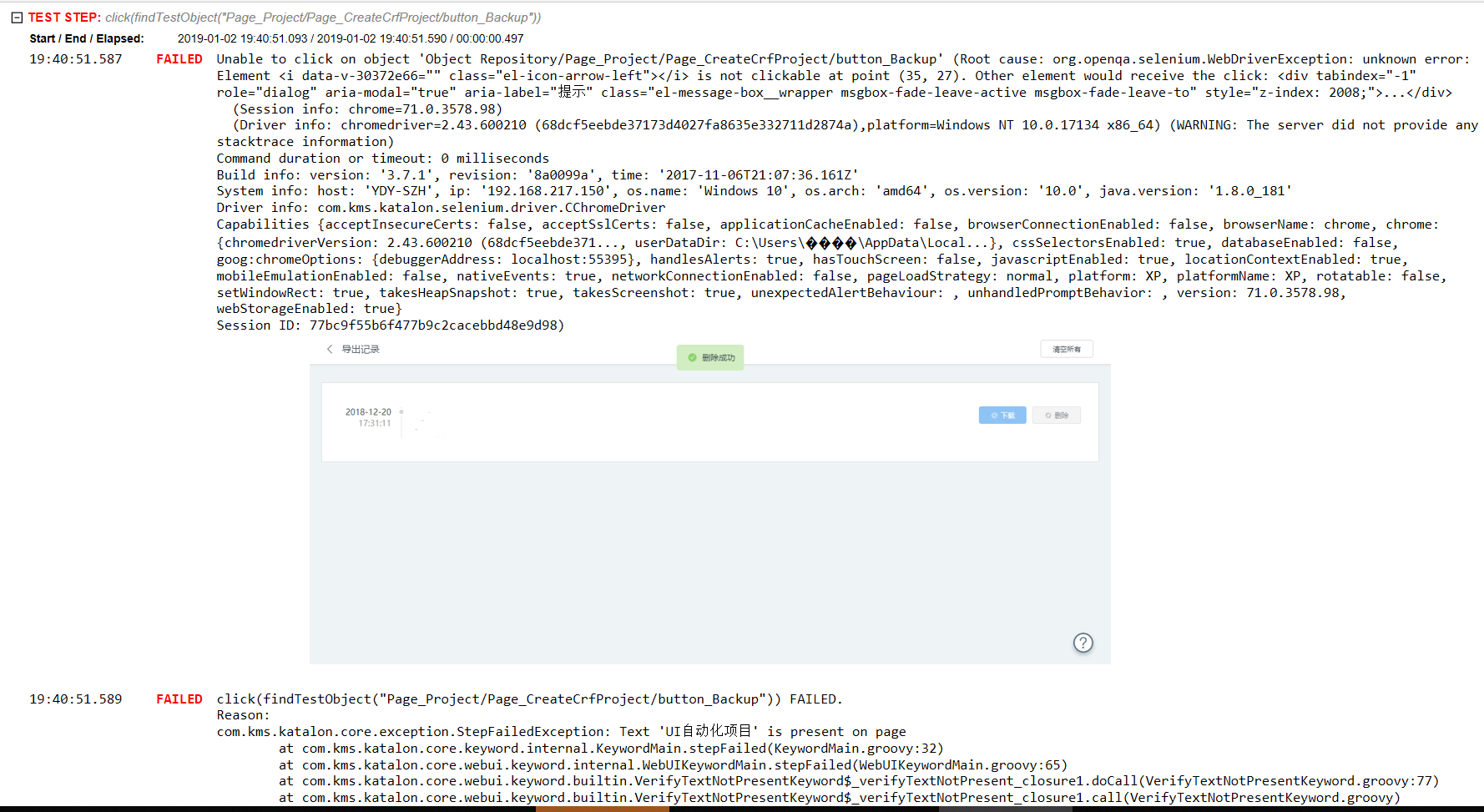This screenshot has height=812, width=1484.
Task: Click the back arrow beside 导出记录
Action: click(330, 349)
